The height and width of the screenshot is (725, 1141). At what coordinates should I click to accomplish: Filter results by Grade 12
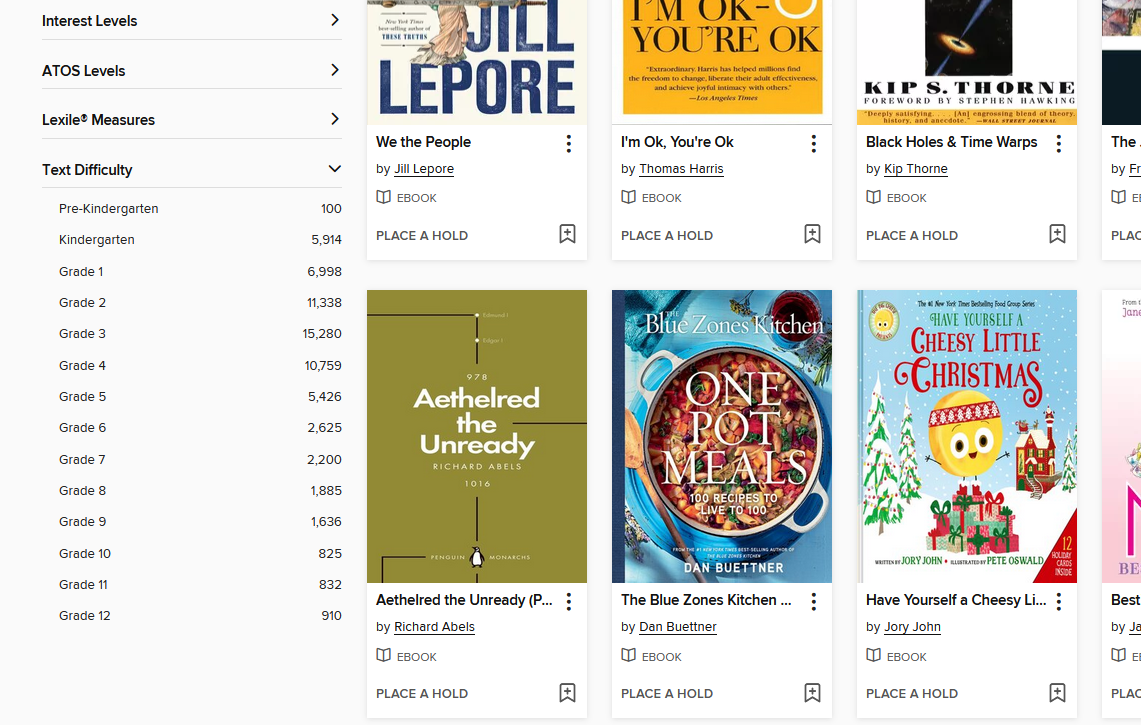(85, 616)
